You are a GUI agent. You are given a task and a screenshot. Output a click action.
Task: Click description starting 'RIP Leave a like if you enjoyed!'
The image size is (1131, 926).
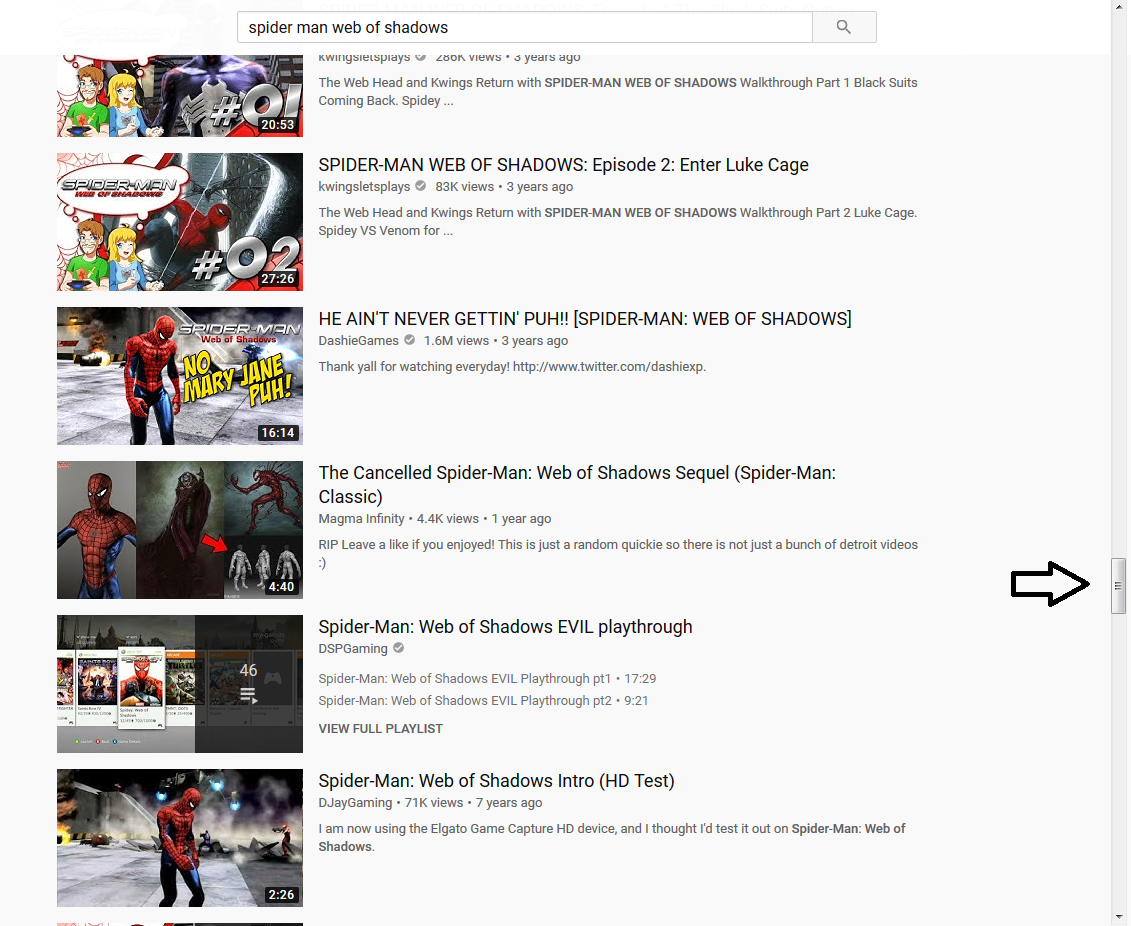[618, 554]
